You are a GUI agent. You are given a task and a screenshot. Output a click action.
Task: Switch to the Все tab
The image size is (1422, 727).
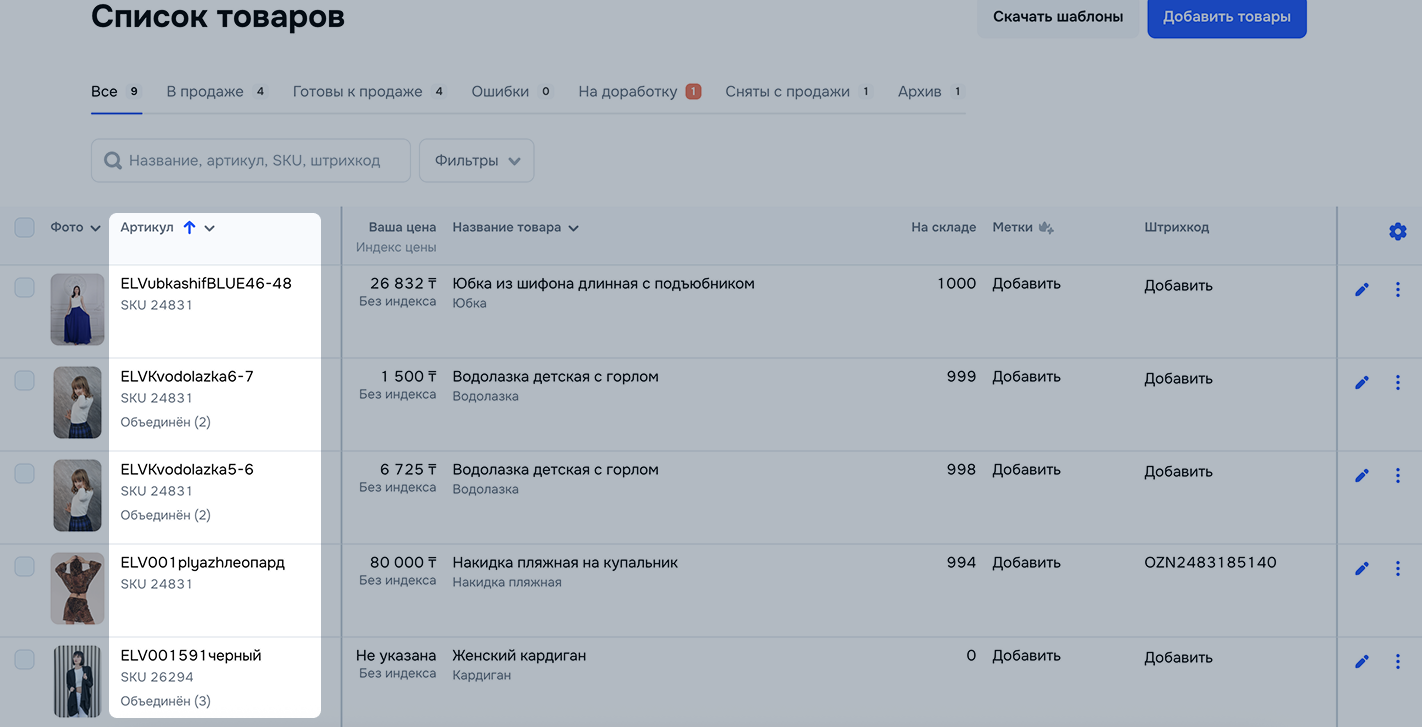116,91
